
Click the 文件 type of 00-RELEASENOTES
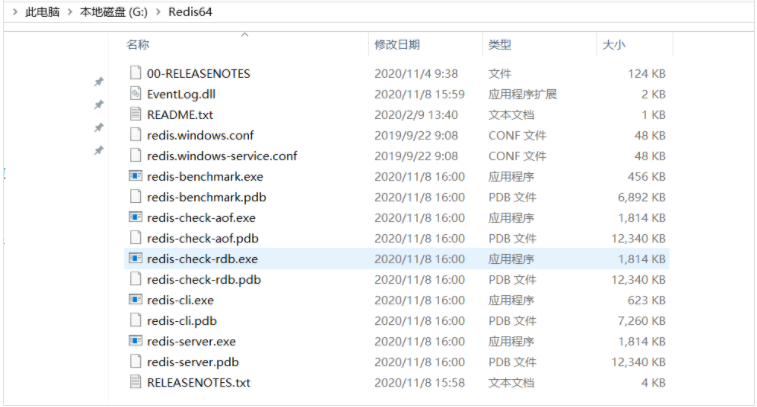point(500,73)
